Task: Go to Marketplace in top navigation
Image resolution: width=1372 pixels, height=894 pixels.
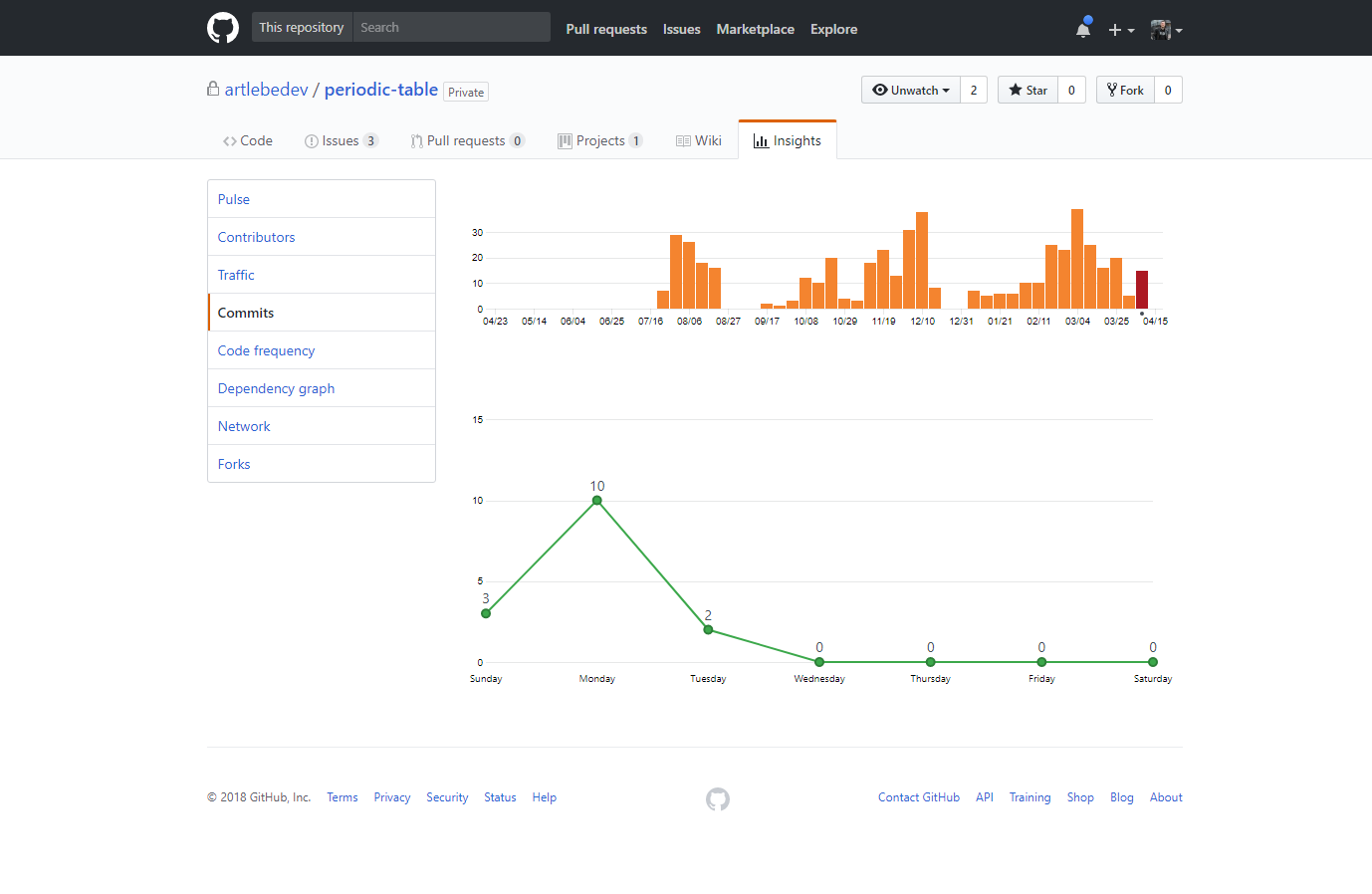Action: (755, 29)
